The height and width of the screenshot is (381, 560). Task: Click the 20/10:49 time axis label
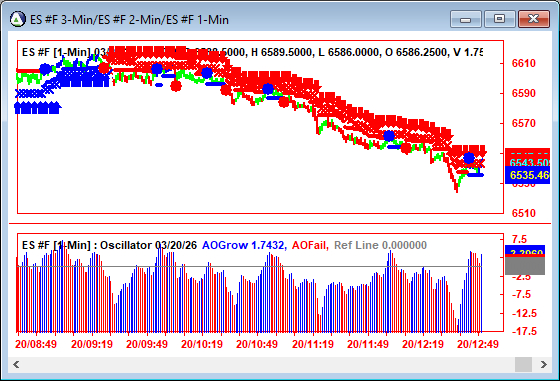tap(257, 344)
